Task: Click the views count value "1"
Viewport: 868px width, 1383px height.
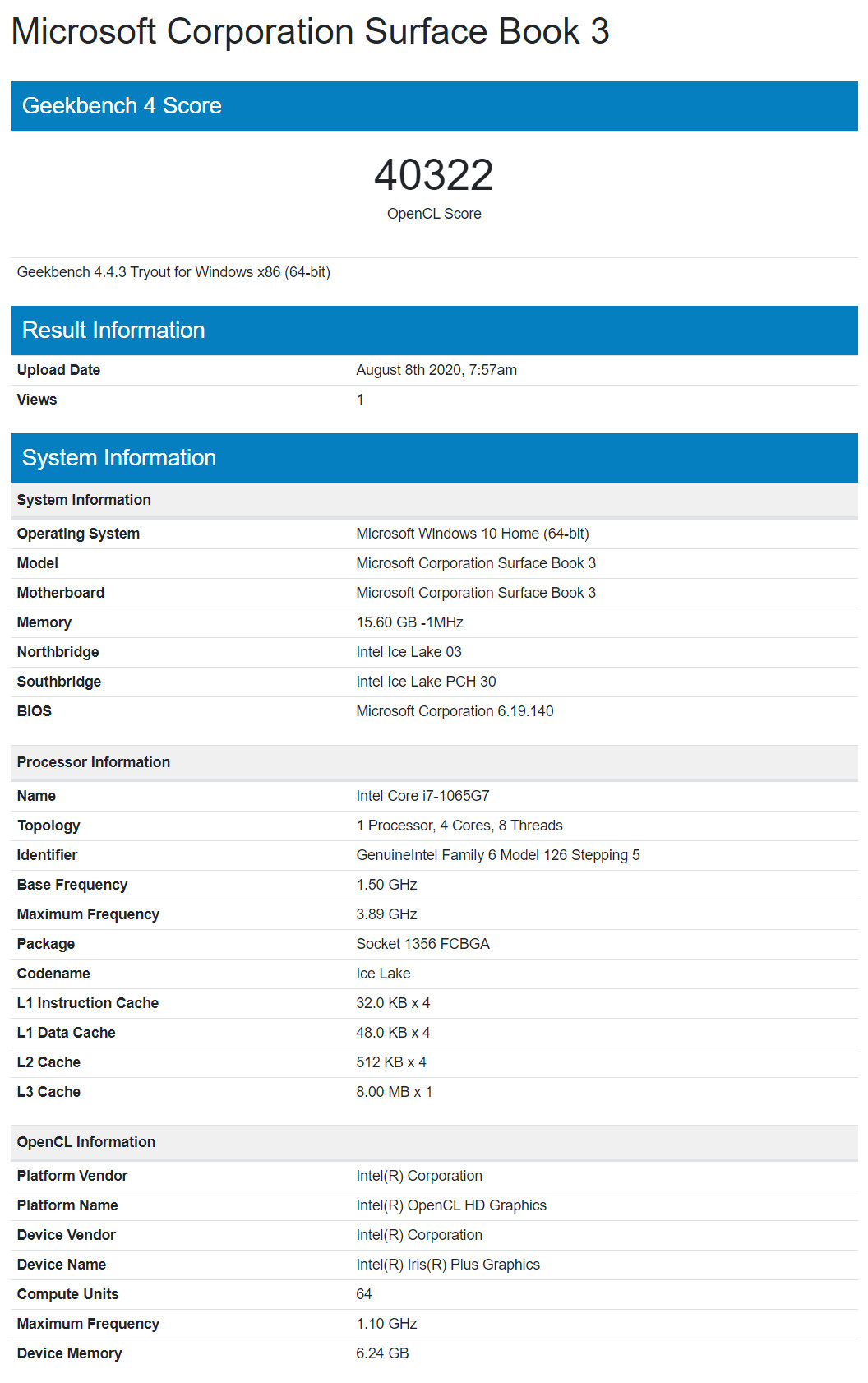Action: [360, 400]
